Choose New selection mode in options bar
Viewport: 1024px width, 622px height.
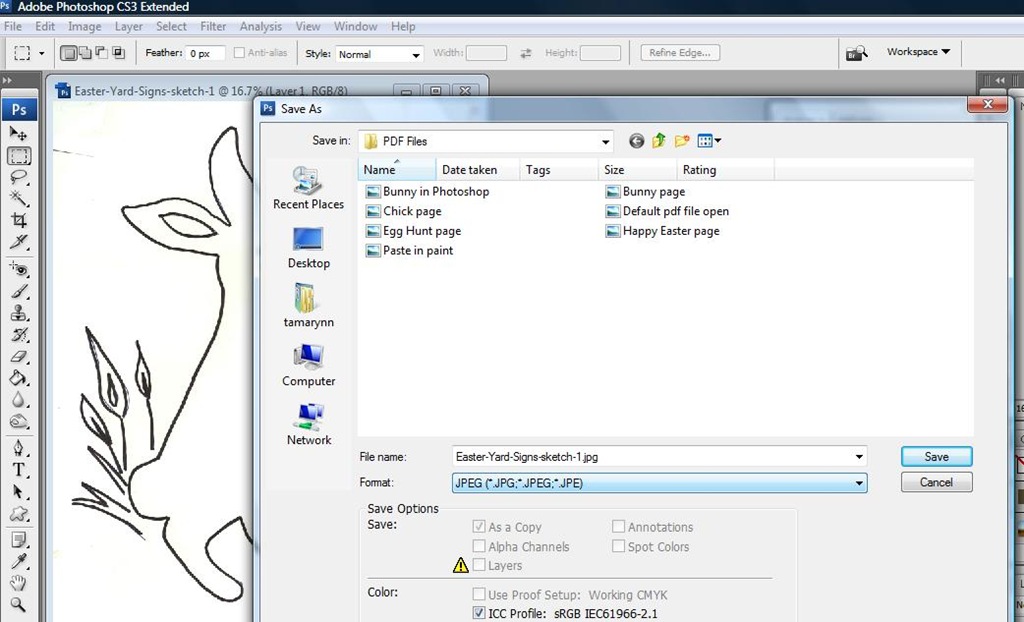click(68, 53)
